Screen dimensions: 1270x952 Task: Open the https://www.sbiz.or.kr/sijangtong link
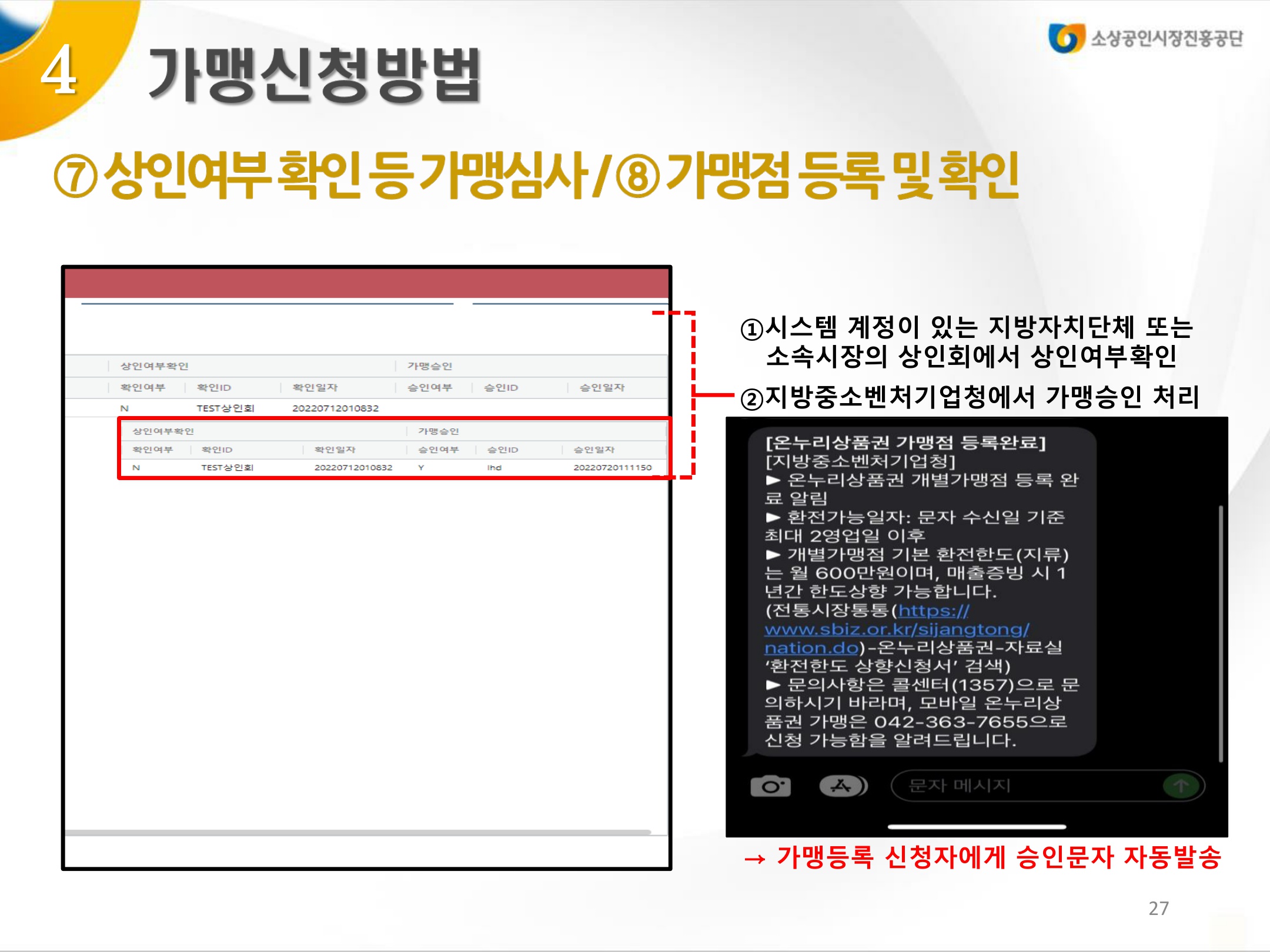[897, 620]
